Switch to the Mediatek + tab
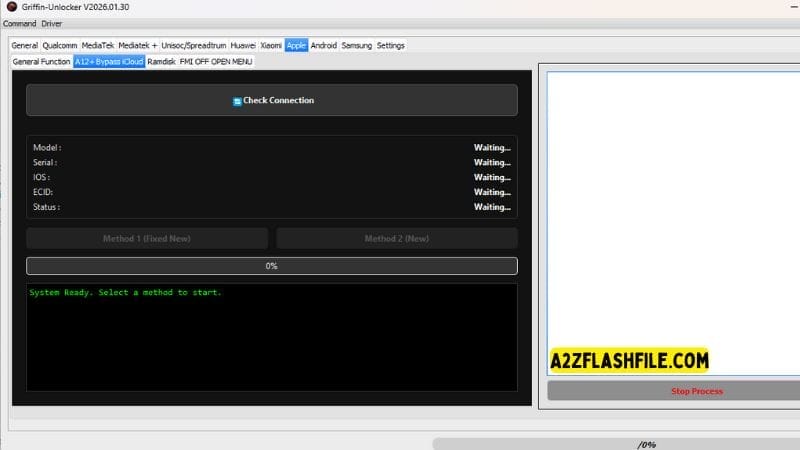 (138, 45)
